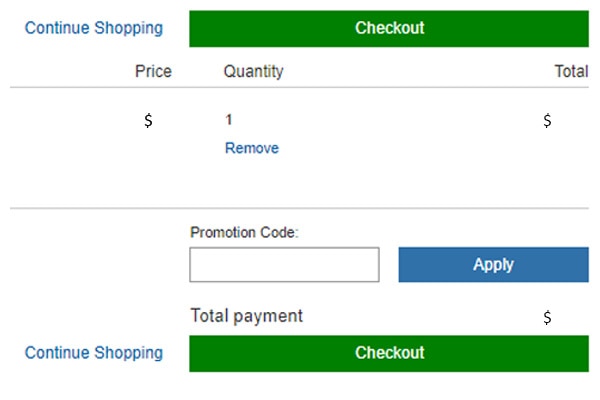This screenshot has width=600, height=400.
Task: Click the Total payment dollar amount
Action: click(x=547, y=318)
